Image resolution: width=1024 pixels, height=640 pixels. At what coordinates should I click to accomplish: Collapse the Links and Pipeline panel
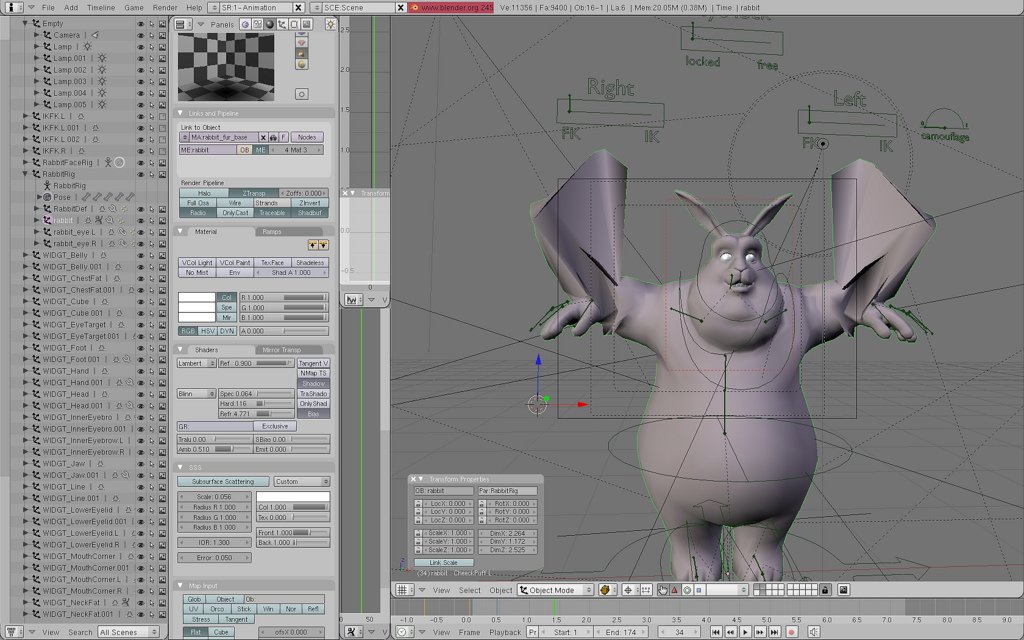pos(180,112)
